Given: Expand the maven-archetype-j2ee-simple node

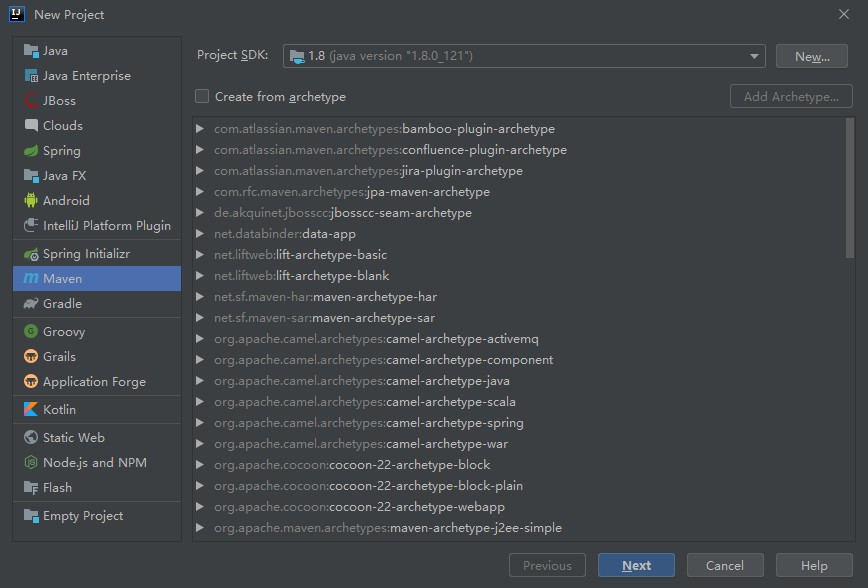Looking at the screenshot, I should coord(201,528).
